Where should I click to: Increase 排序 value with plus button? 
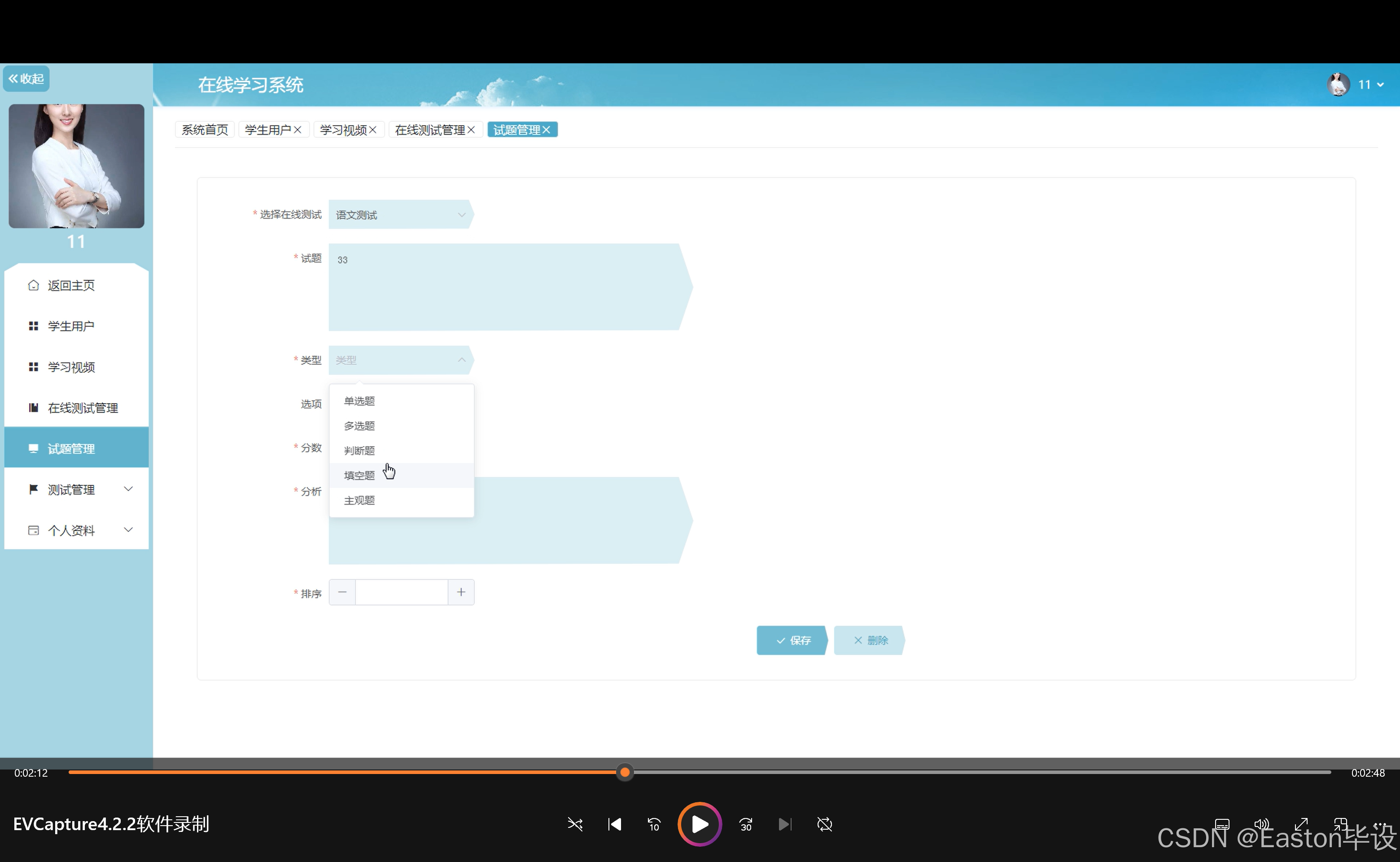[461, 592]
